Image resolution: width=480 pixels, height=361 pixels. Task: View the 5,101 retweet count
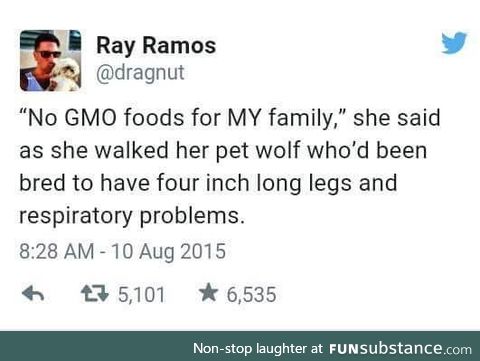(x=141, y=294)
